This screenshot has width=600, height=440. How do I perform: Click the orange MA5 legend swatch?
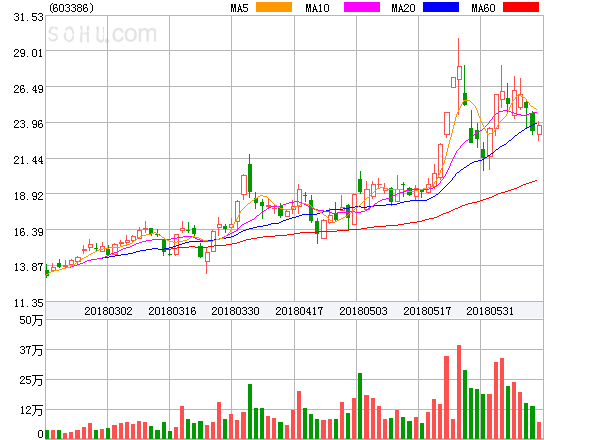274,7
